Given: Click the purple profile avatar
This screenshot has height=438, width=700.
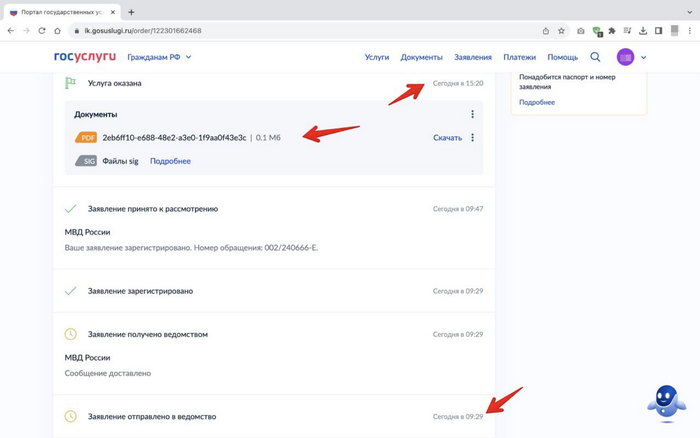Looking at the screenshot, I should pos(625,57).
